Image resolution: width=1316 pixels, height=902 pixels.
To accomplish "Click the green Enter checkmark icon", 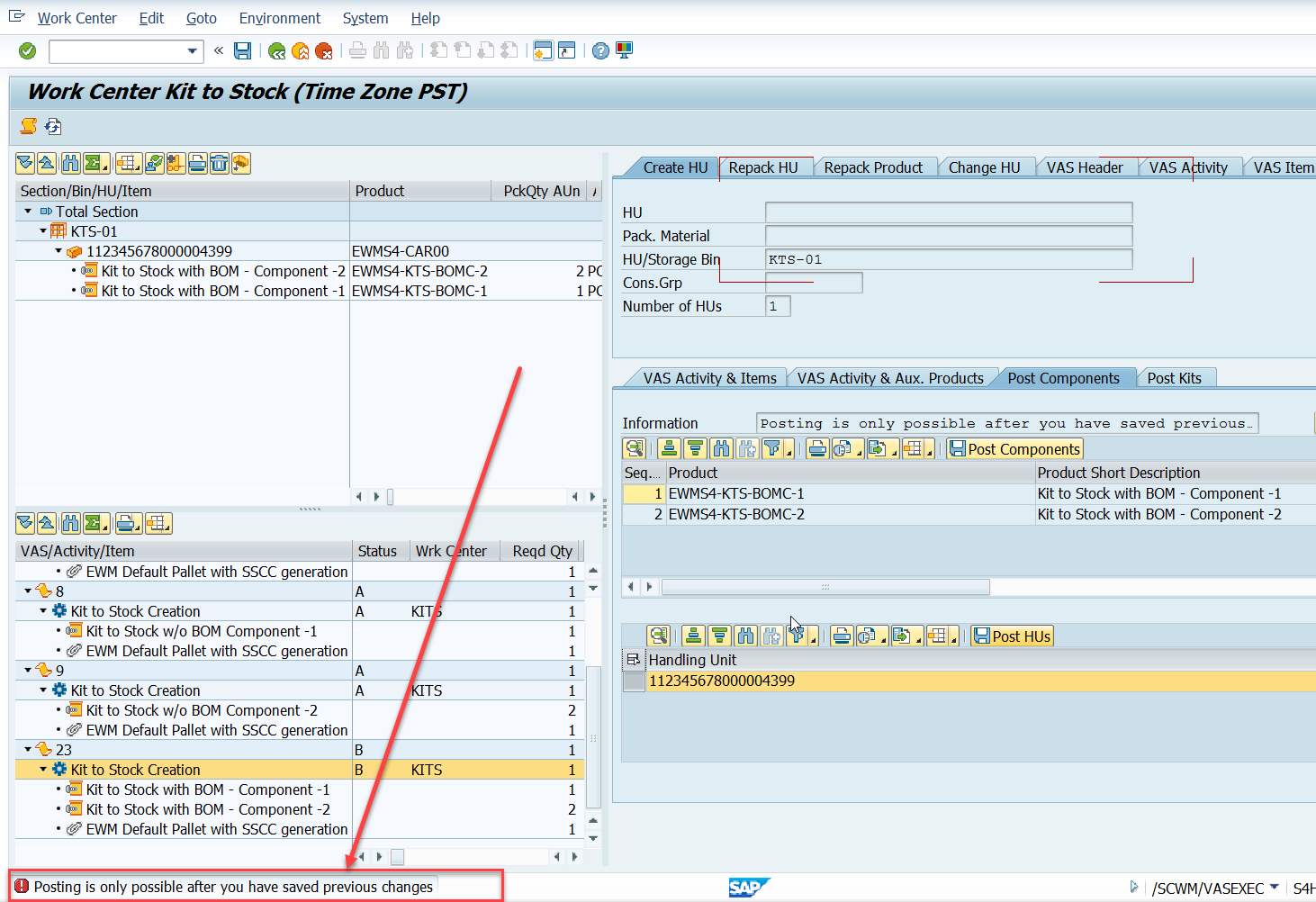I will coord(28,51).
